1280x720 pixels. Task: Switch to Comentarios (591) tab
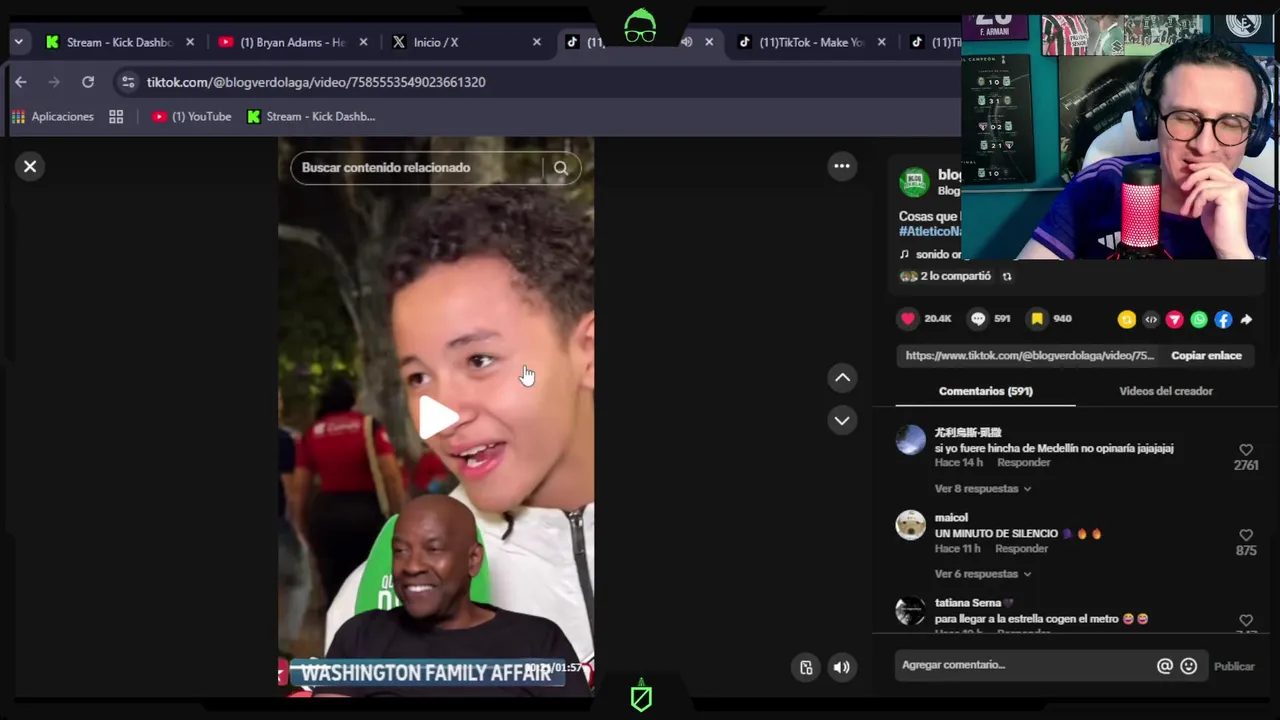click(985, 391)
